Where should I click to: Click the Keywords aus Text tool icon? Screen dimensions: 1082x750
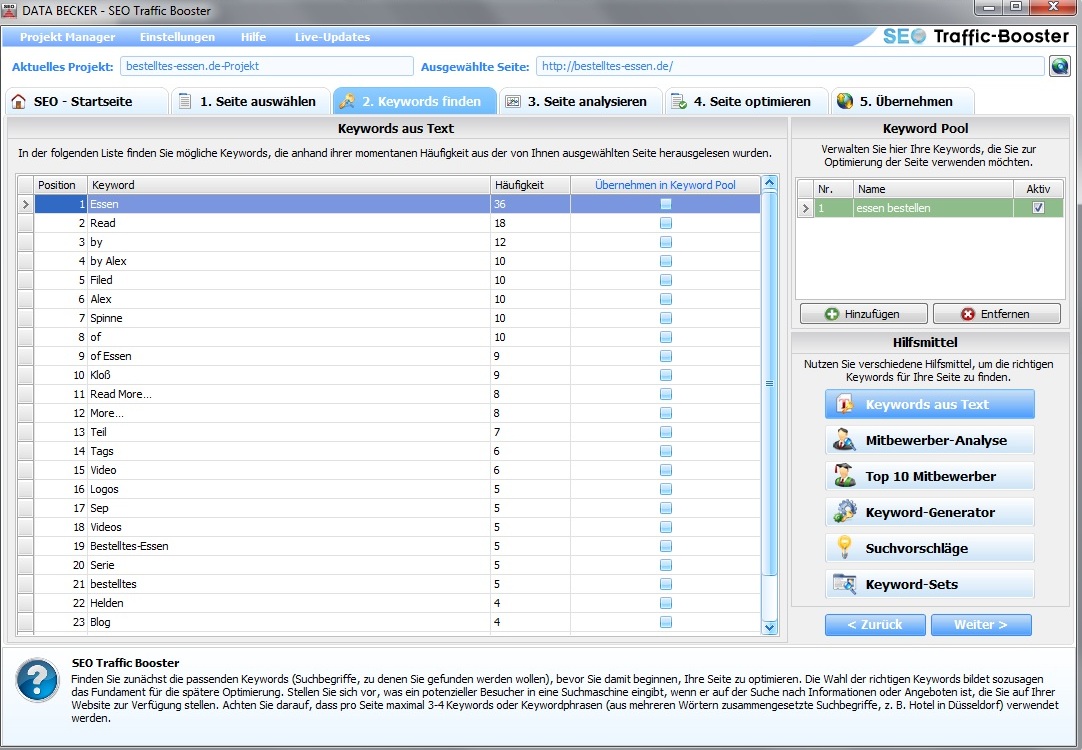point(845,404)
